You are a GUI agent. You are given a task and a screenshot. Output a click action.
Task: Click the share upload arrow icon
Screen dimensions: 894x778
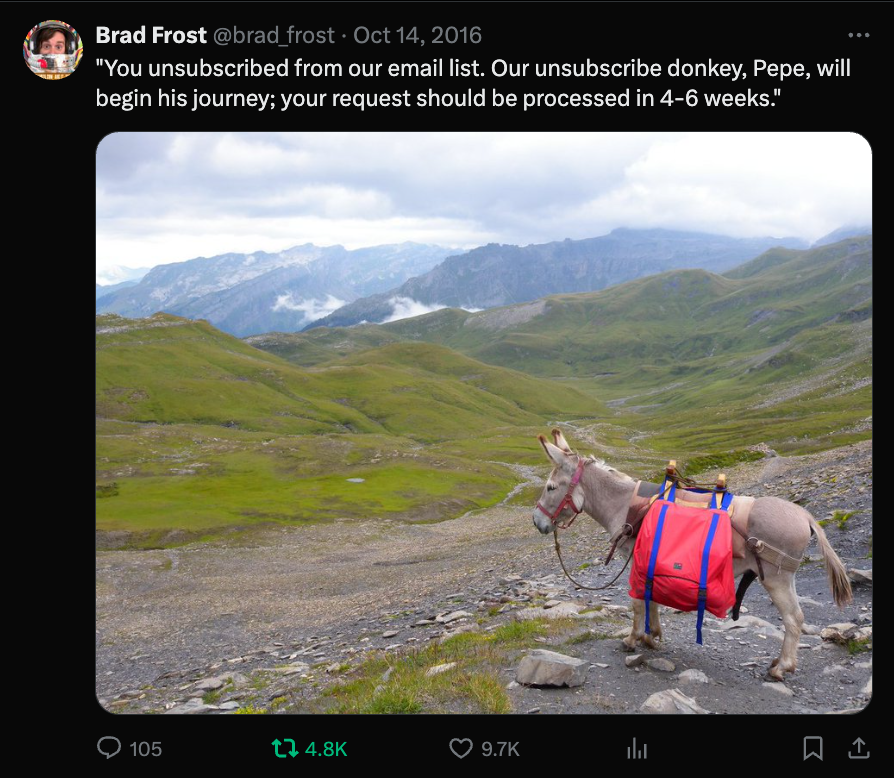858,748
